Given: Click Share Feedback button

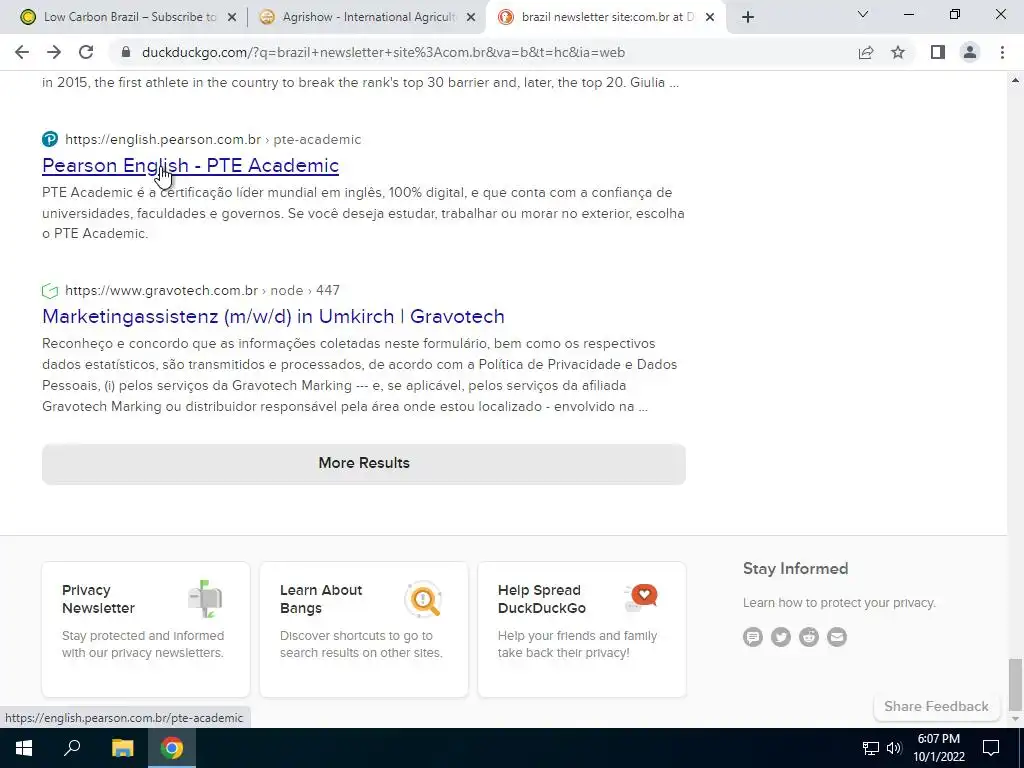Looking at the screenshot, I should pyautogui.click(x=936, y=707).
